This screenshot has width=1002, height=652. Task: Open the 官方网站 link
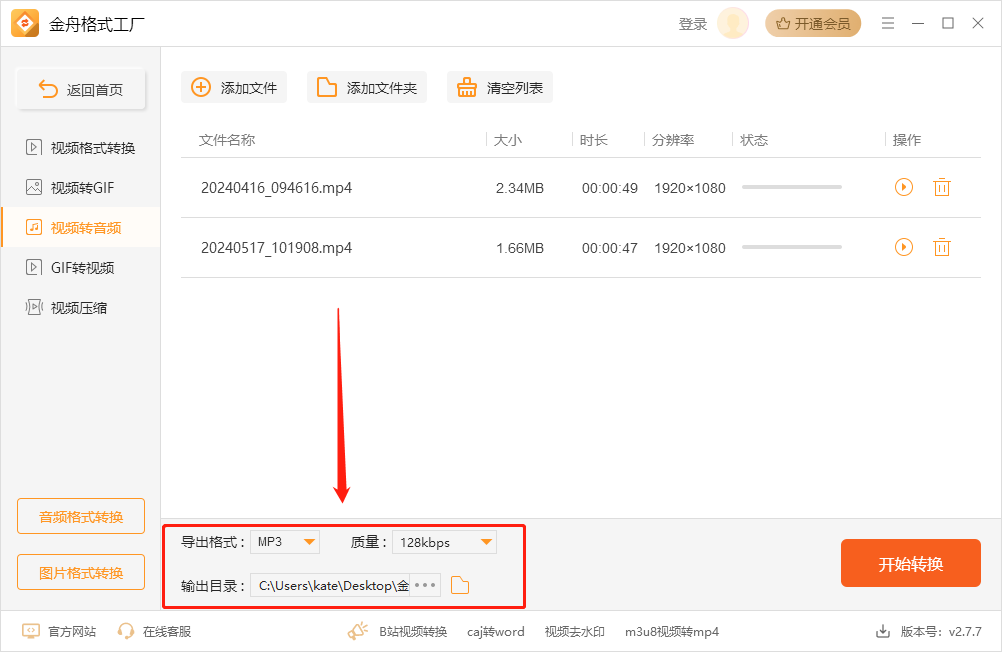pyautogui.click(x=59, y=632)
